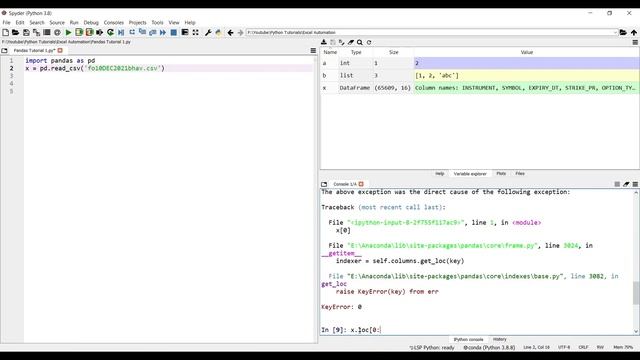Viewport: 640px width, 360px height.
Task: Go to parent directory up arrow
Action: [x=633, y=32]
